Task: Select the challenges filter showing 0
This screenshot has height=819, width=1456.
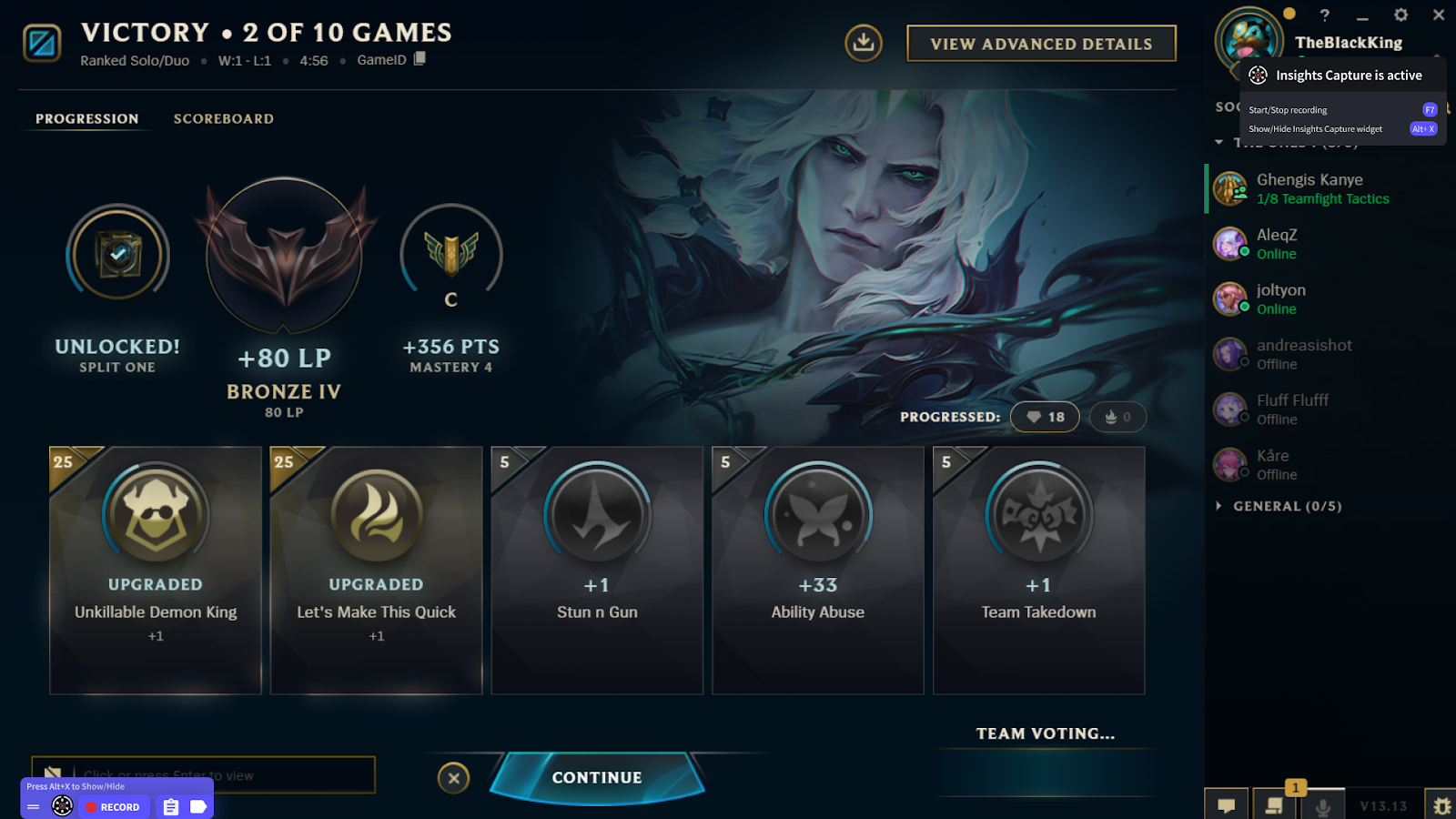Action: (1117, 417)
